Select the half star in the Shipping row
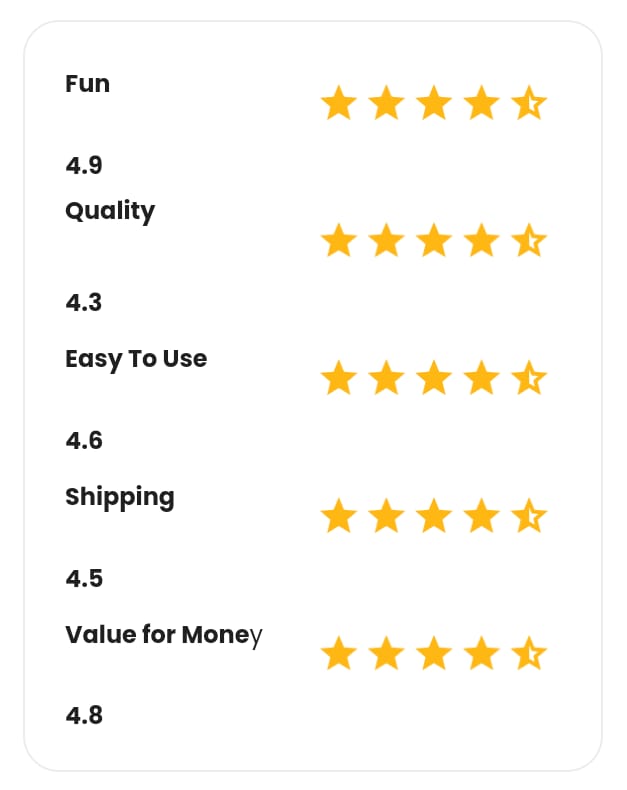Image resolution: width=627 pixels, height=790 pixels. coord(529,518)
